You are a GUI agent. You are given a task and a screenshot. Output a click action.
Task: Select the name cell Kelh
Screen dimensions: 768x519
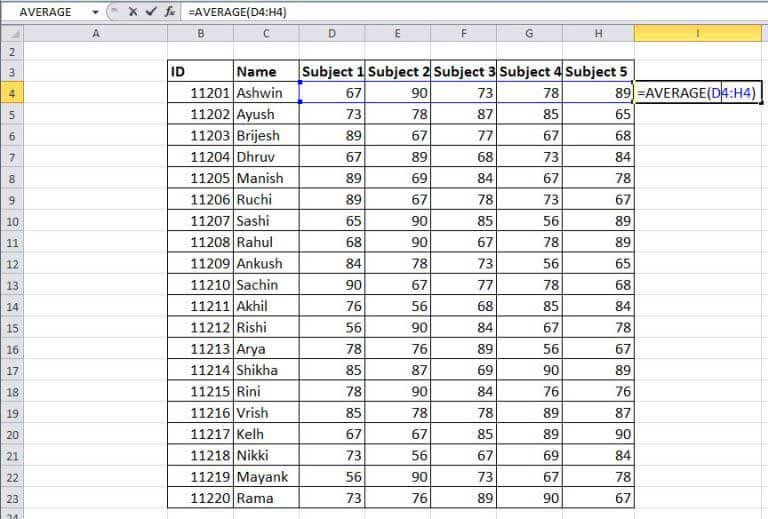[266, 434]
